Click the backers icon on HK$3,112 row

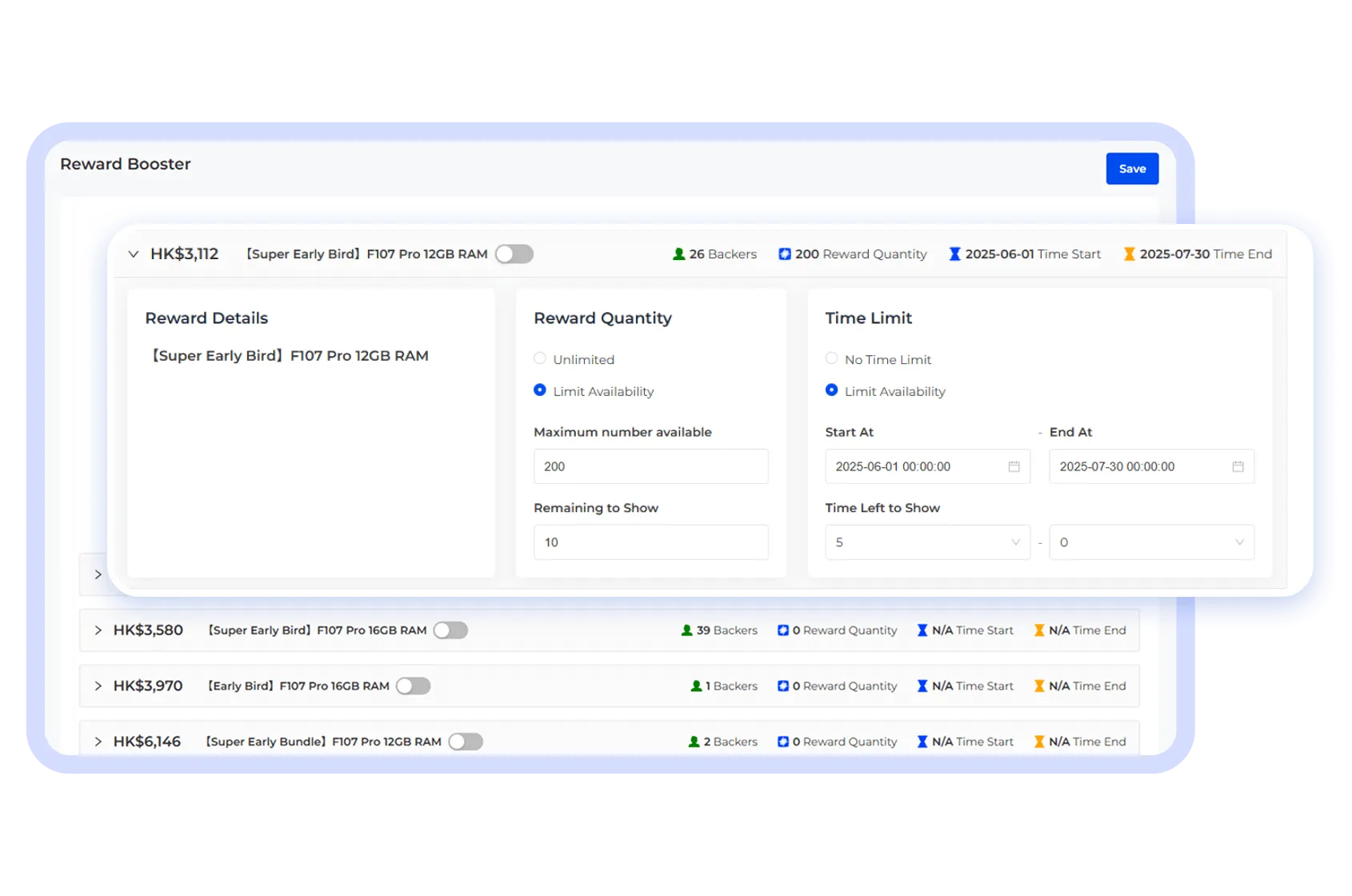click(679, 254)
